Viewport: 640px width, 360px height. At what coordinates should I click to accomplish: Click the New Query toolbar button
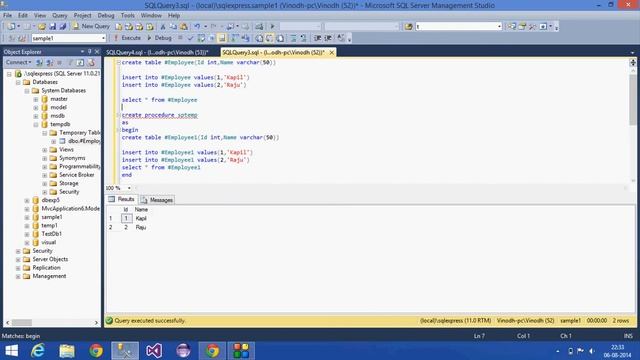pyautogui.click(x=91, y=26)
